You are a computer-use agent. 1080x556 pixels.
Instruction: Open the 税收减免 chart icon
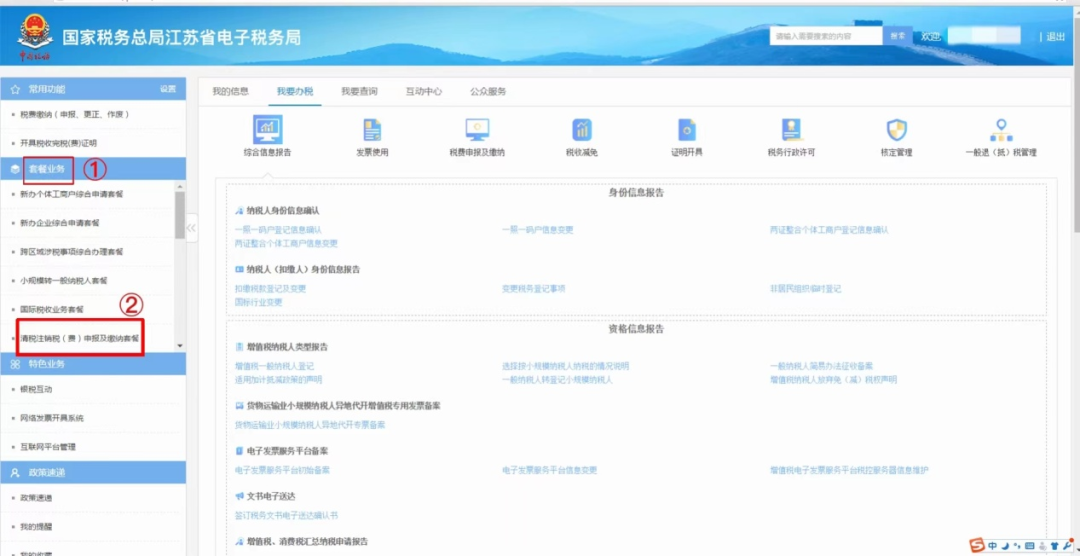(x=582, y=130)
